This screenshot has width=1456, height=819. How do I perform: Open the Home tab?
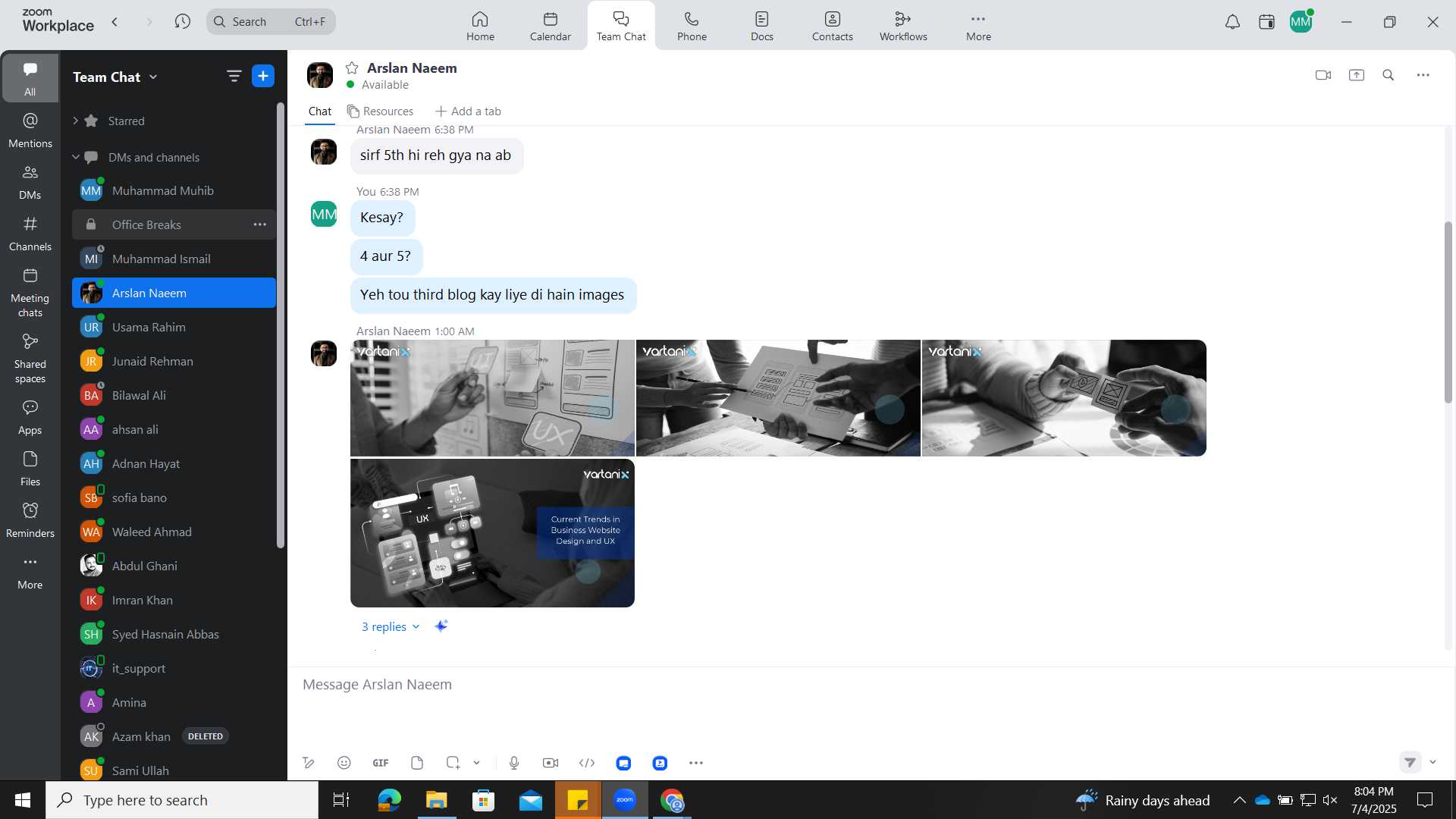(480, 26)
